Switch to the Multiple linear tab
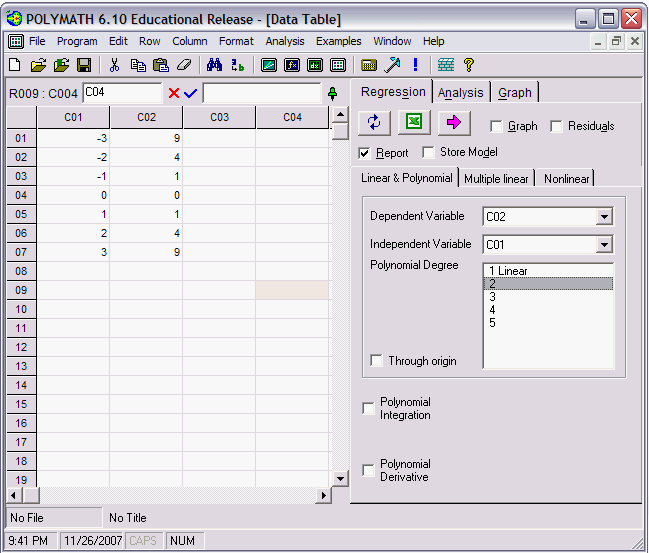649x553 pixels. (x=496, y=178)
